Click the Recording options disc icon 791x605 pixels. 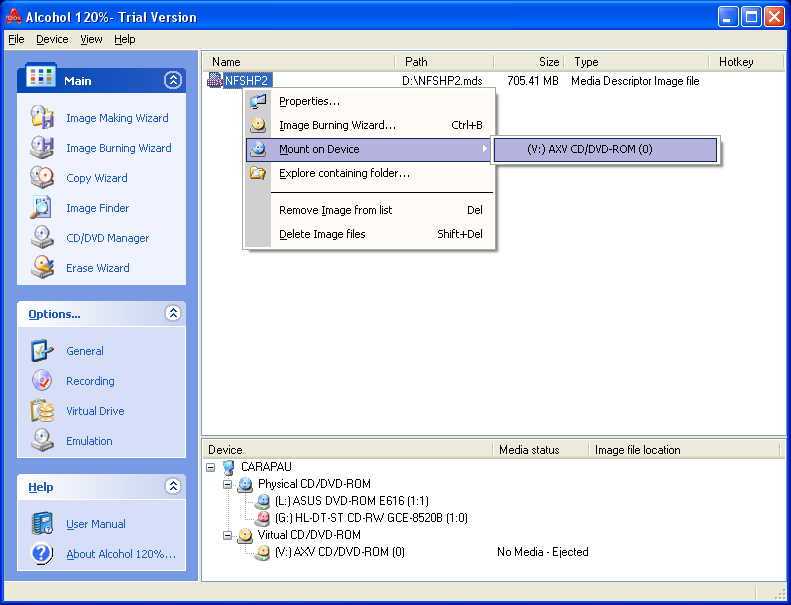pyautogui.click(x=42, y=380)
